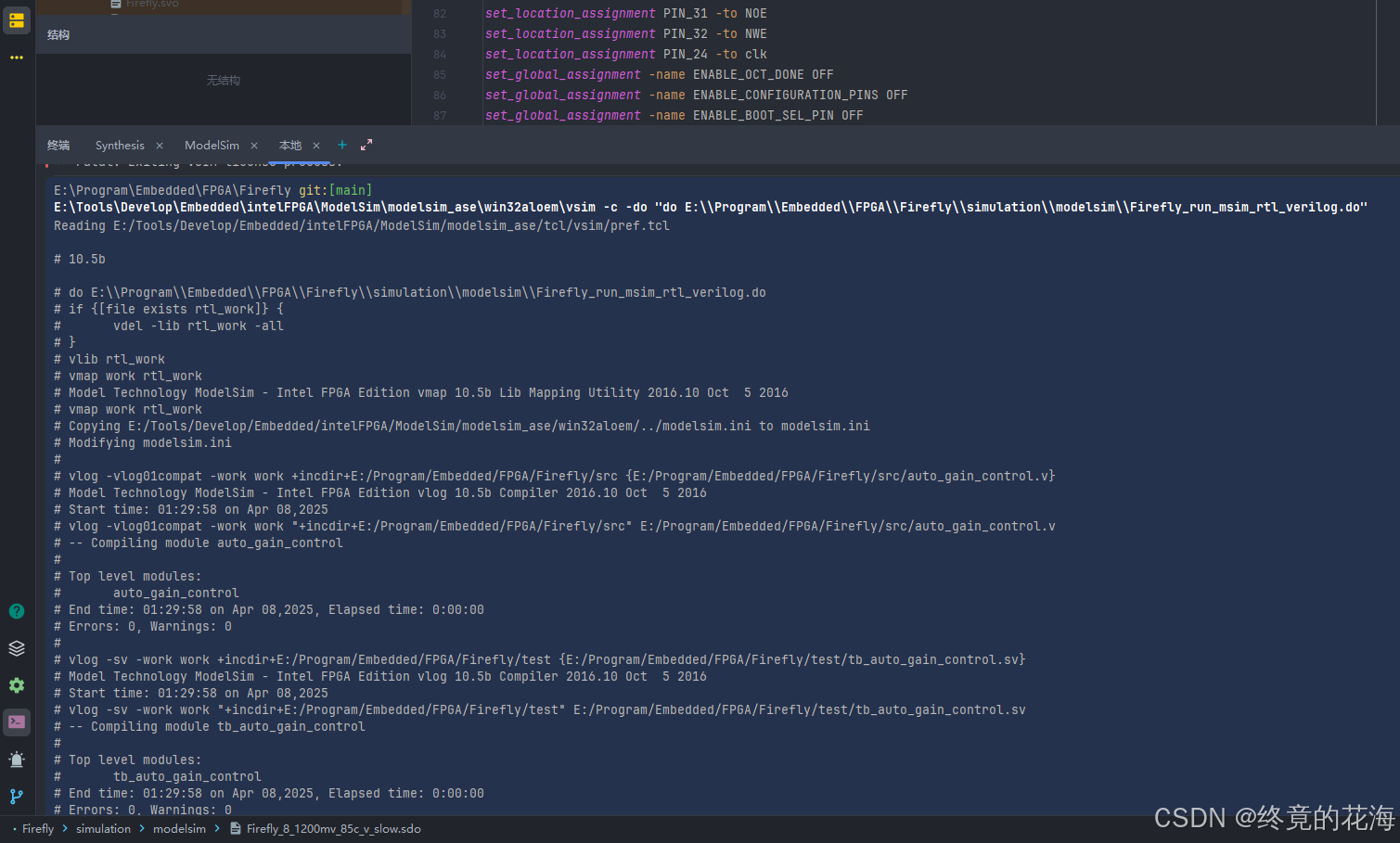Select simulation in the breadcrumb bar
The height and width of the screenshot is (843, 1400).
tap(103, 829)
